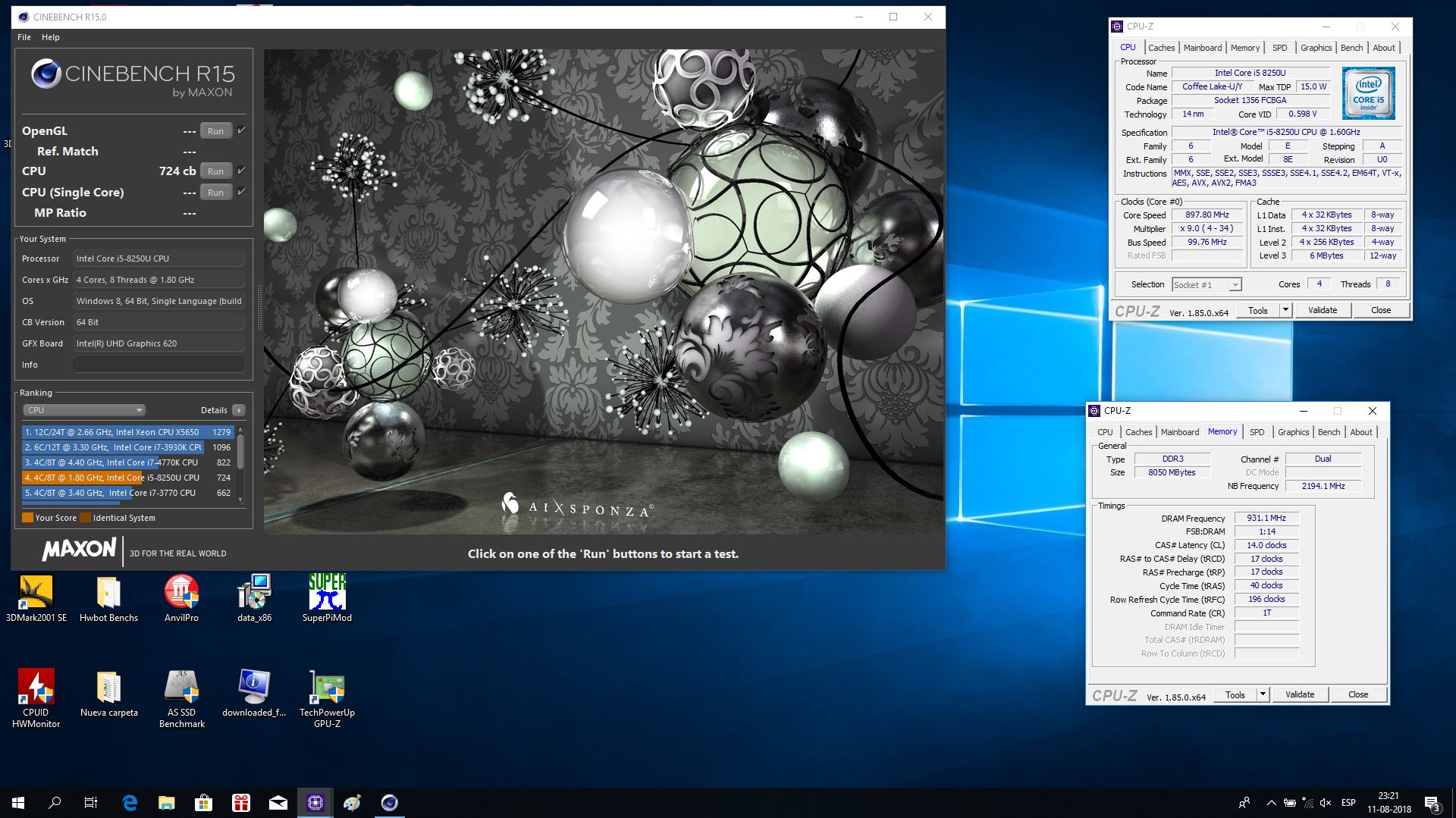Switch to Caches tab in upper CPU-Z window
This screenshot has height=818, width=1456.
[x=1161, y=48]
